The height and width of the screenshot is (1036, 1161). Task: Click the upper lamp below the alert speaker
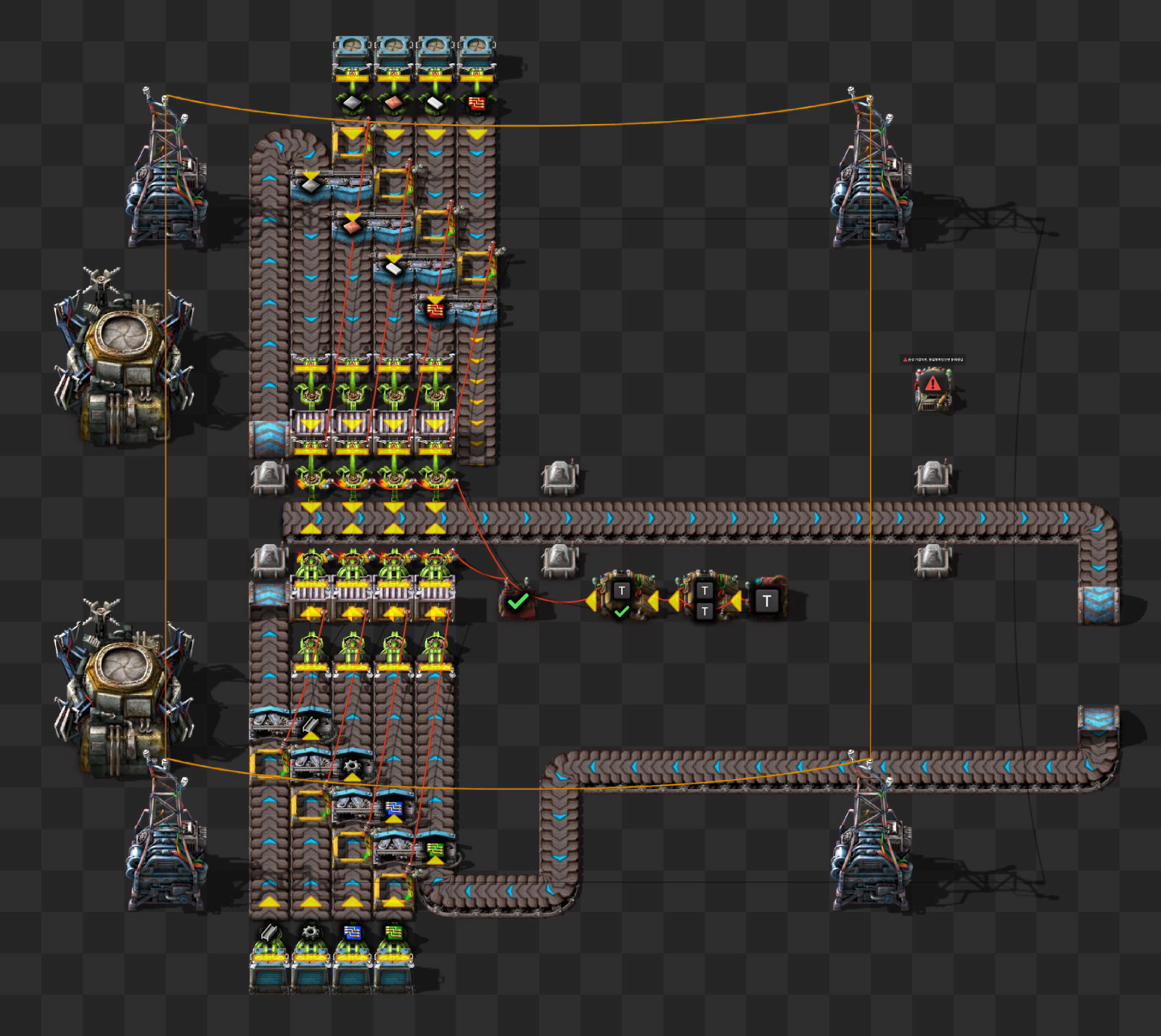(932, 477)
